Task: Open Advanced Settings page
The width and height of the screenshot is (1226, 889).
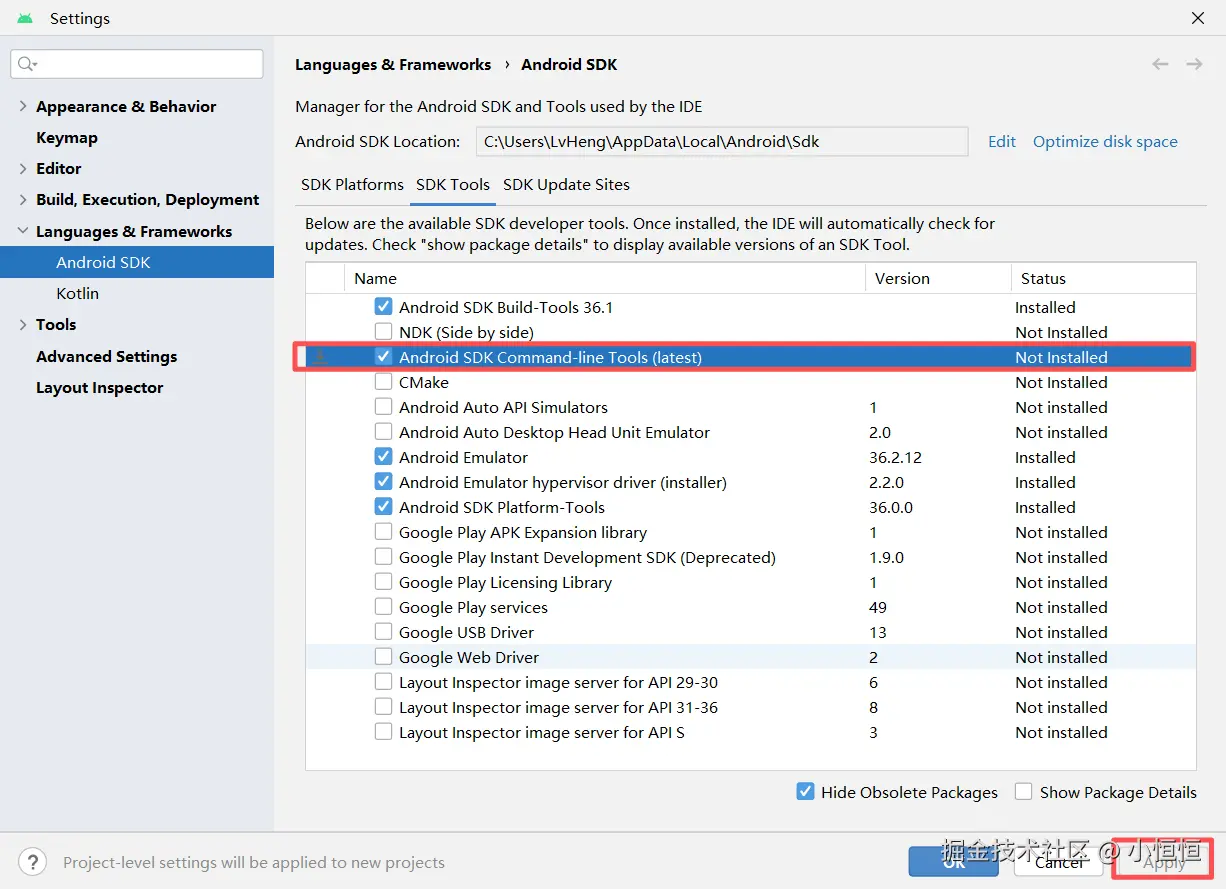Action: 106,357
